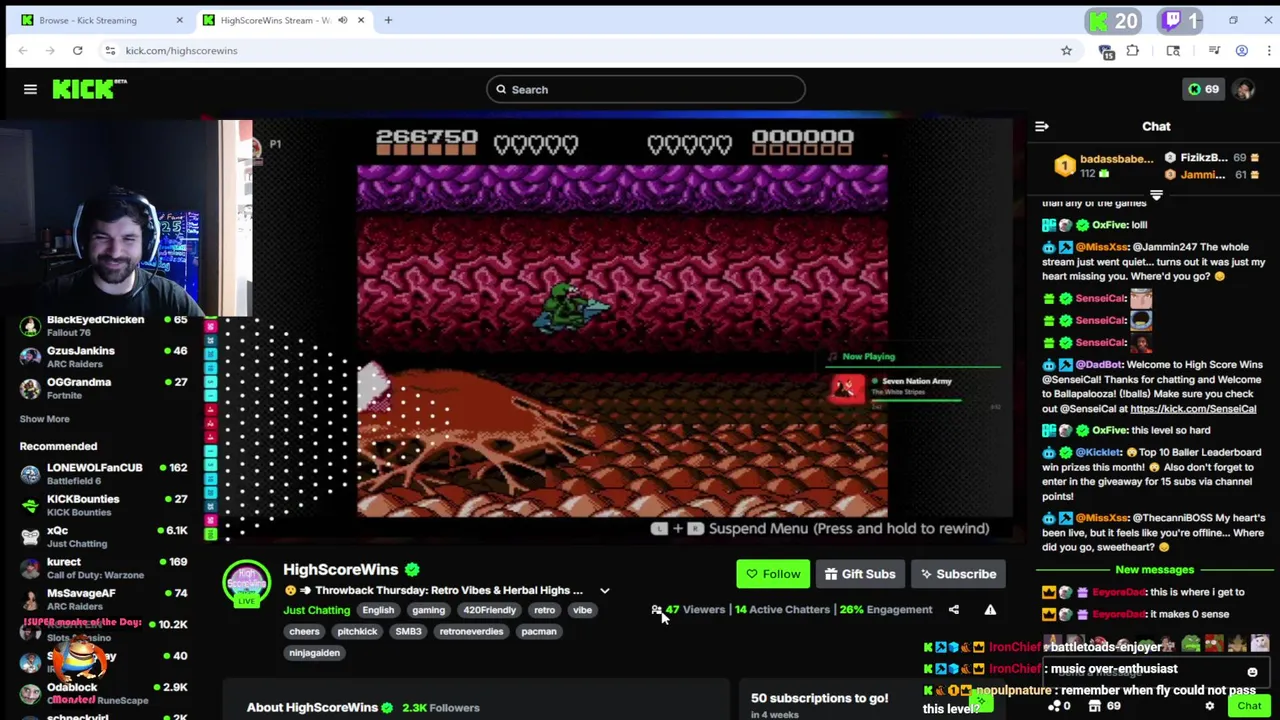Viewport: 1280px width, 720px height.
Task: Open a new browser tab
Action: click(x=388, y=20)
